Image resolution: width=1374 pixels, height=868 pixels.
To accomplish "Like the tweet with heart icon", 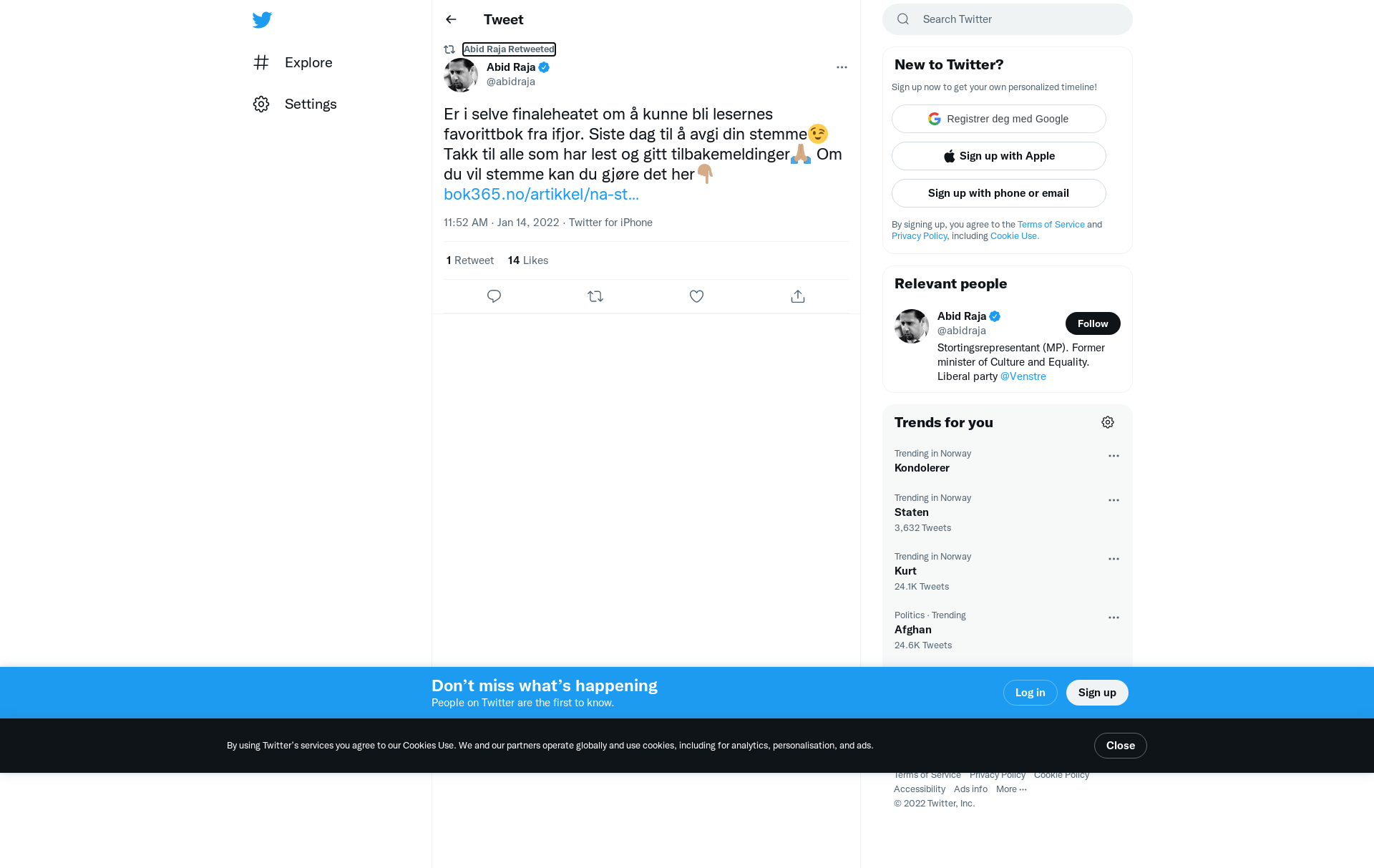I will click(x=696, y=296).
